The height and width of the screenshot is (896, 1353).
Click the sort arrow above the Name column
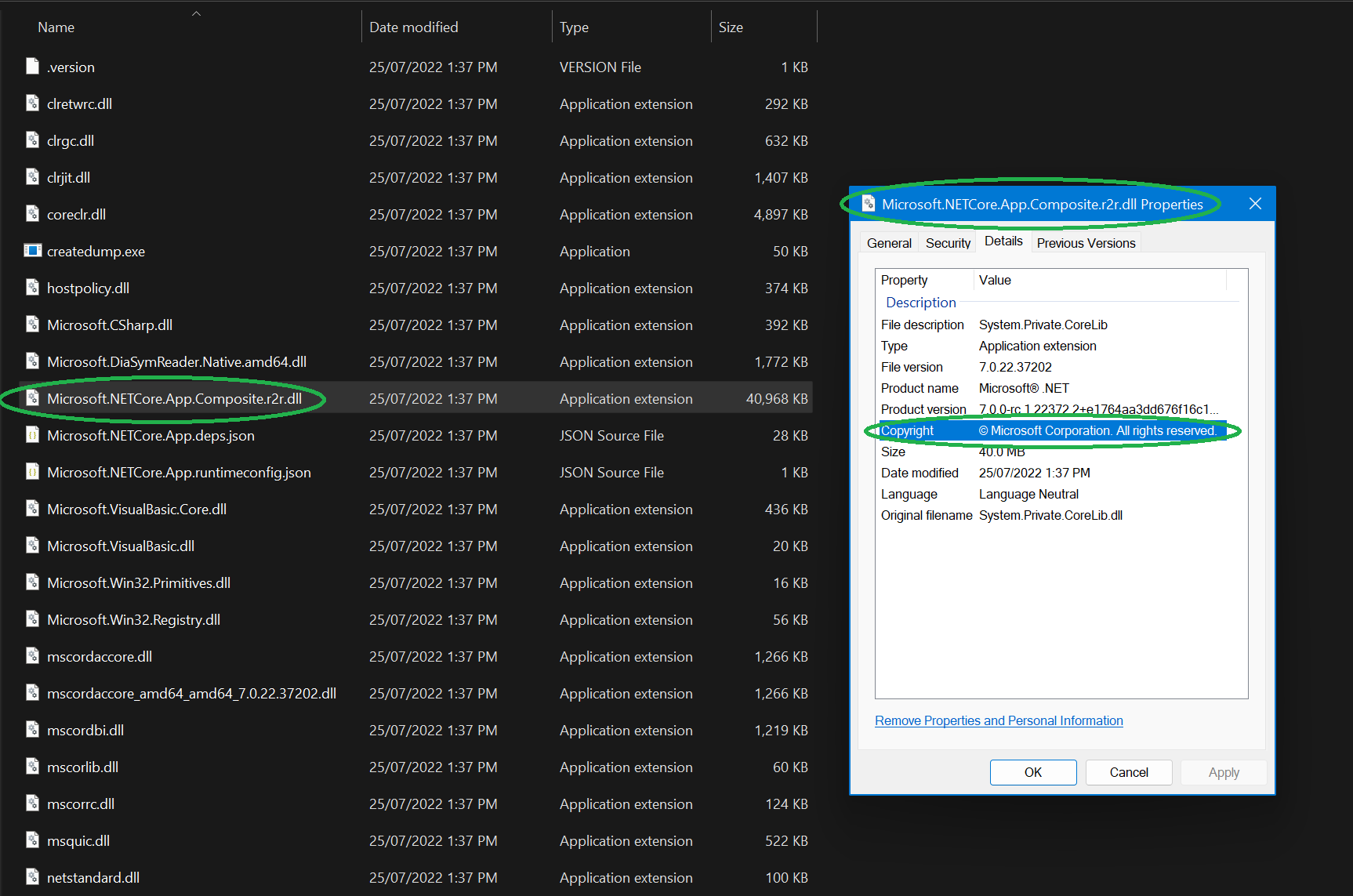(196, 12)
